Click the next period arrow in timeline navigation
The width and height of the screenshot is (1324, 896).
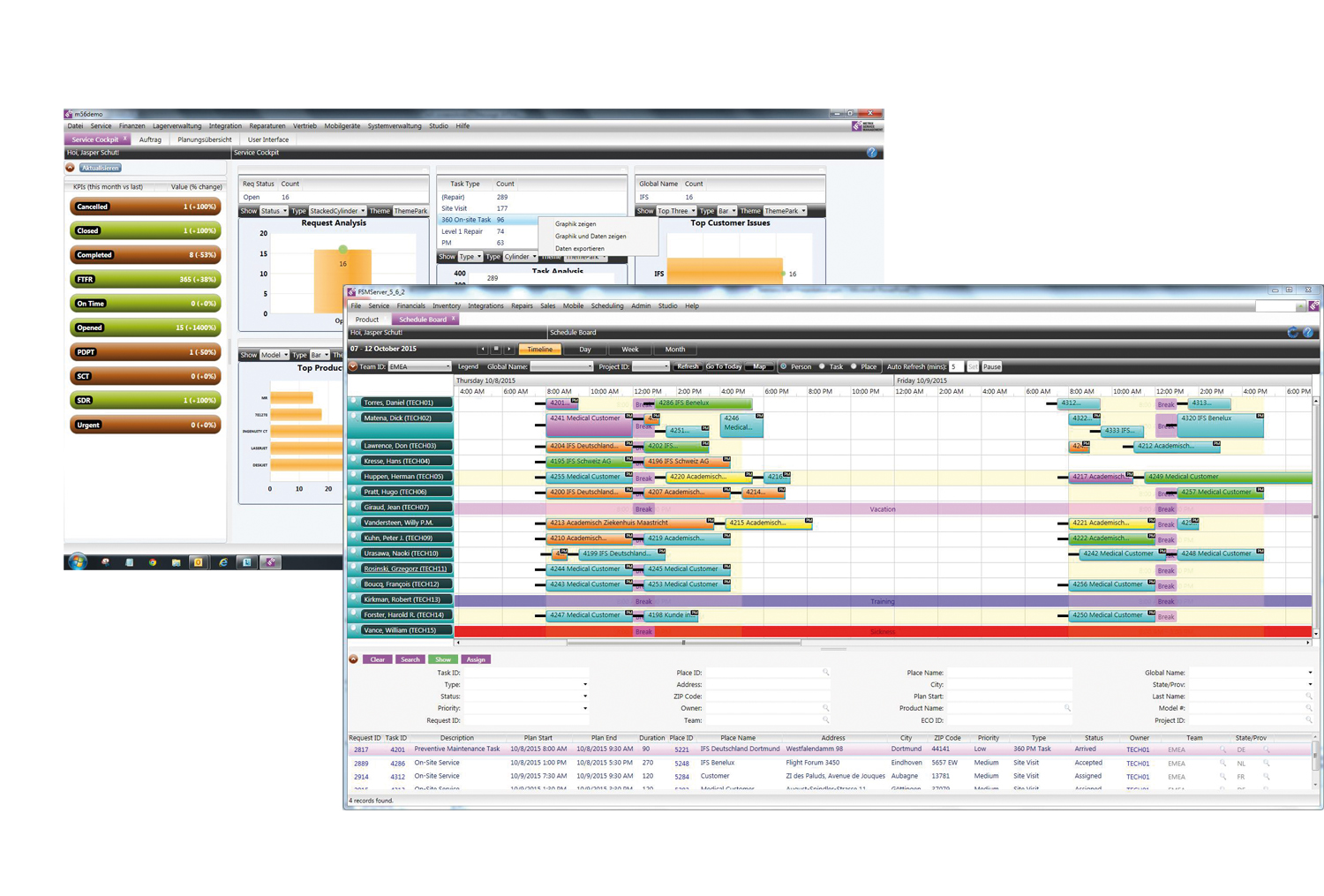click(x=509, y=350)
